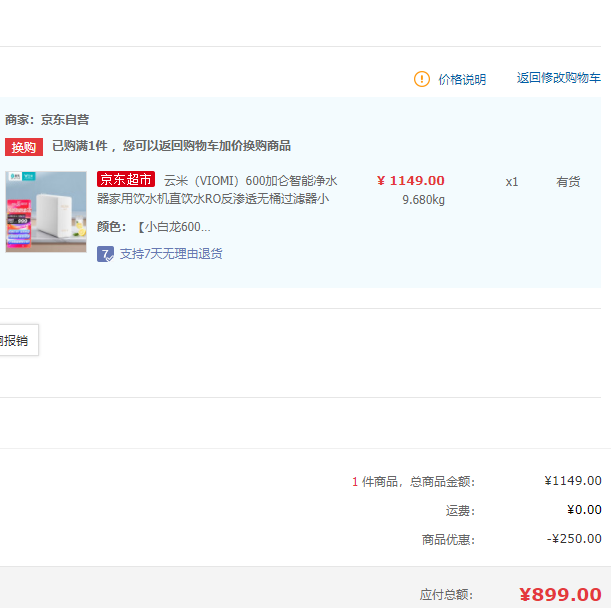This screenshot has width=611, height=608.
Task: Click the x1 quantity text
Action: [512, 182]
